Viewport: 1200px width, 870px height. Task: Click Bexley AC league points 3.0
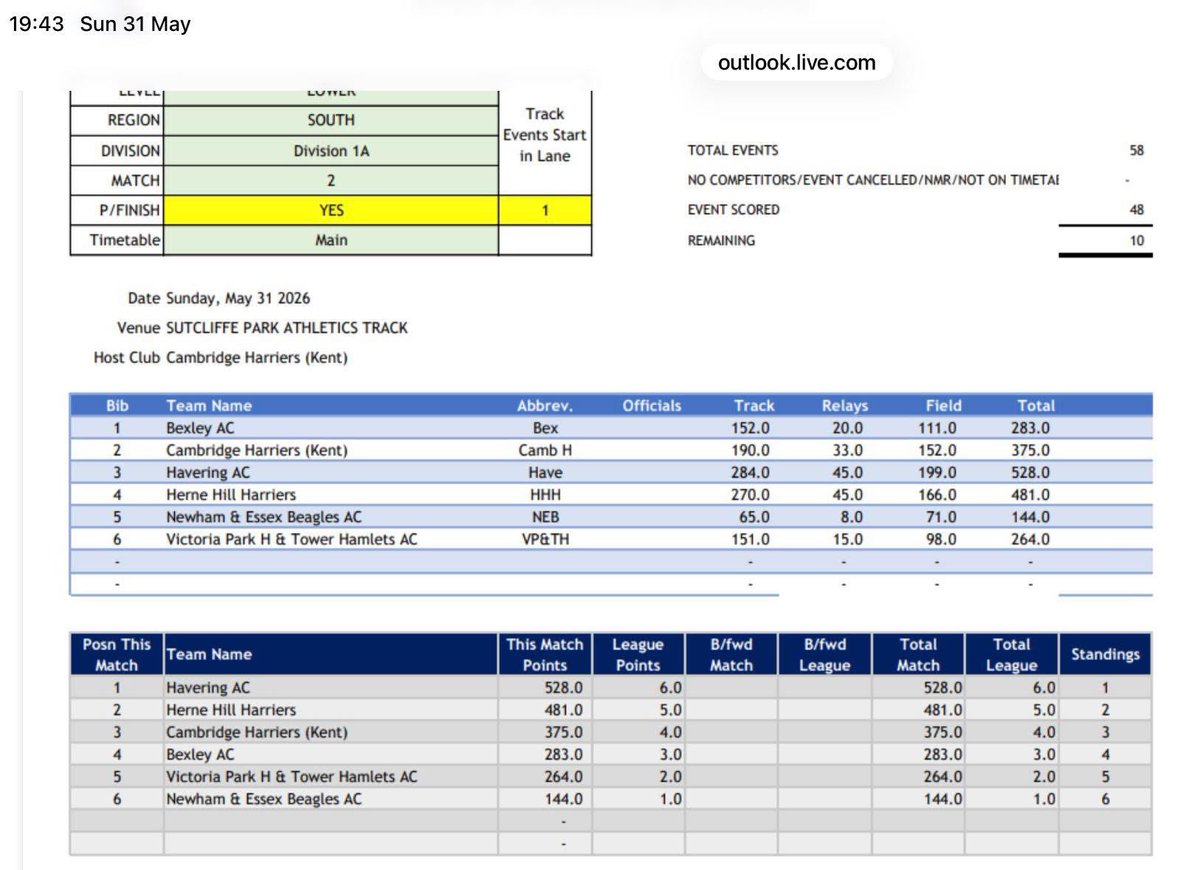670,755
